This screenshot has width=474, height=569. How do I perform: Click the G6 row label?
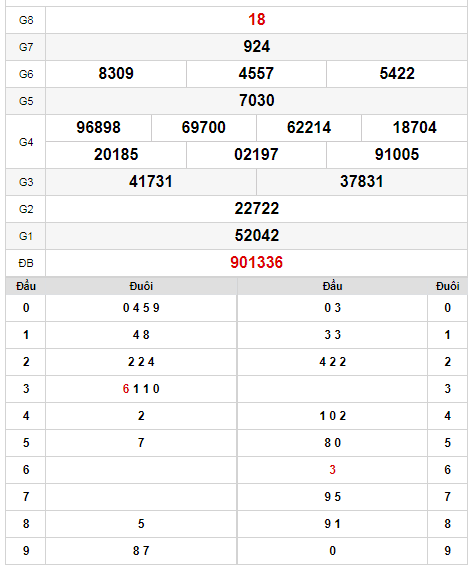pos(26,74)
